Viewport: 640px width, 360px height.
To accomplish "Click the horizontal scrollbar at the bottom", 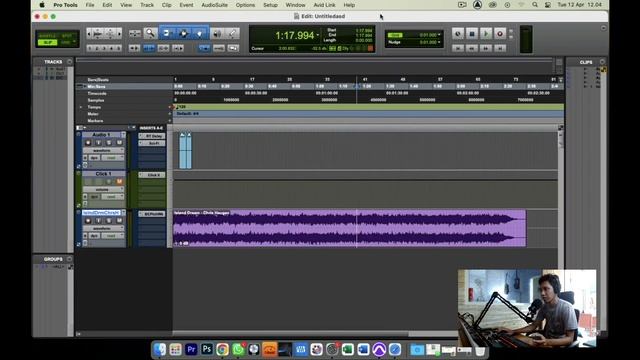I will click(x=290, y=334).
